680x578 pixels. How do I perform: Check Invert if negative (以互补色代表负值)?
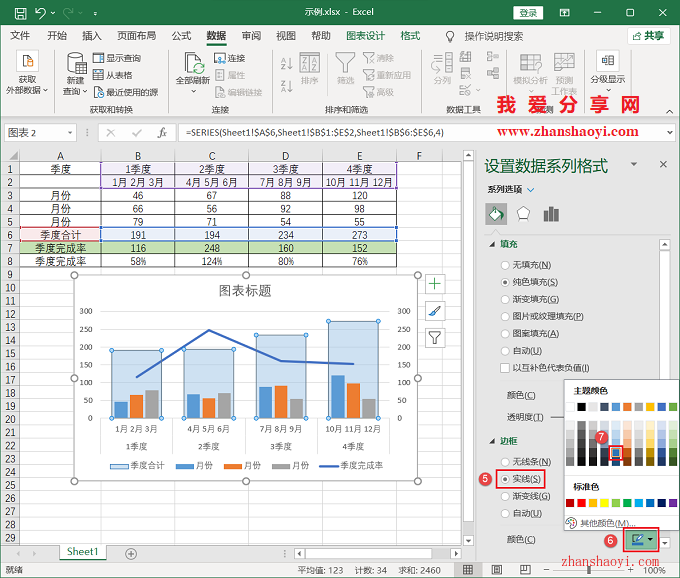tap(505, 368)
